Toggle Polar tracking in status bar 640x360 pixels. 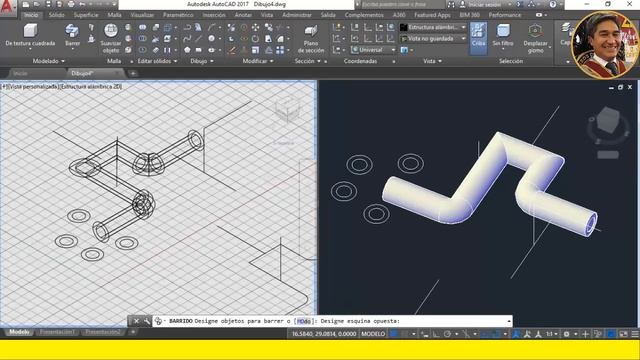tap(447, 334)
